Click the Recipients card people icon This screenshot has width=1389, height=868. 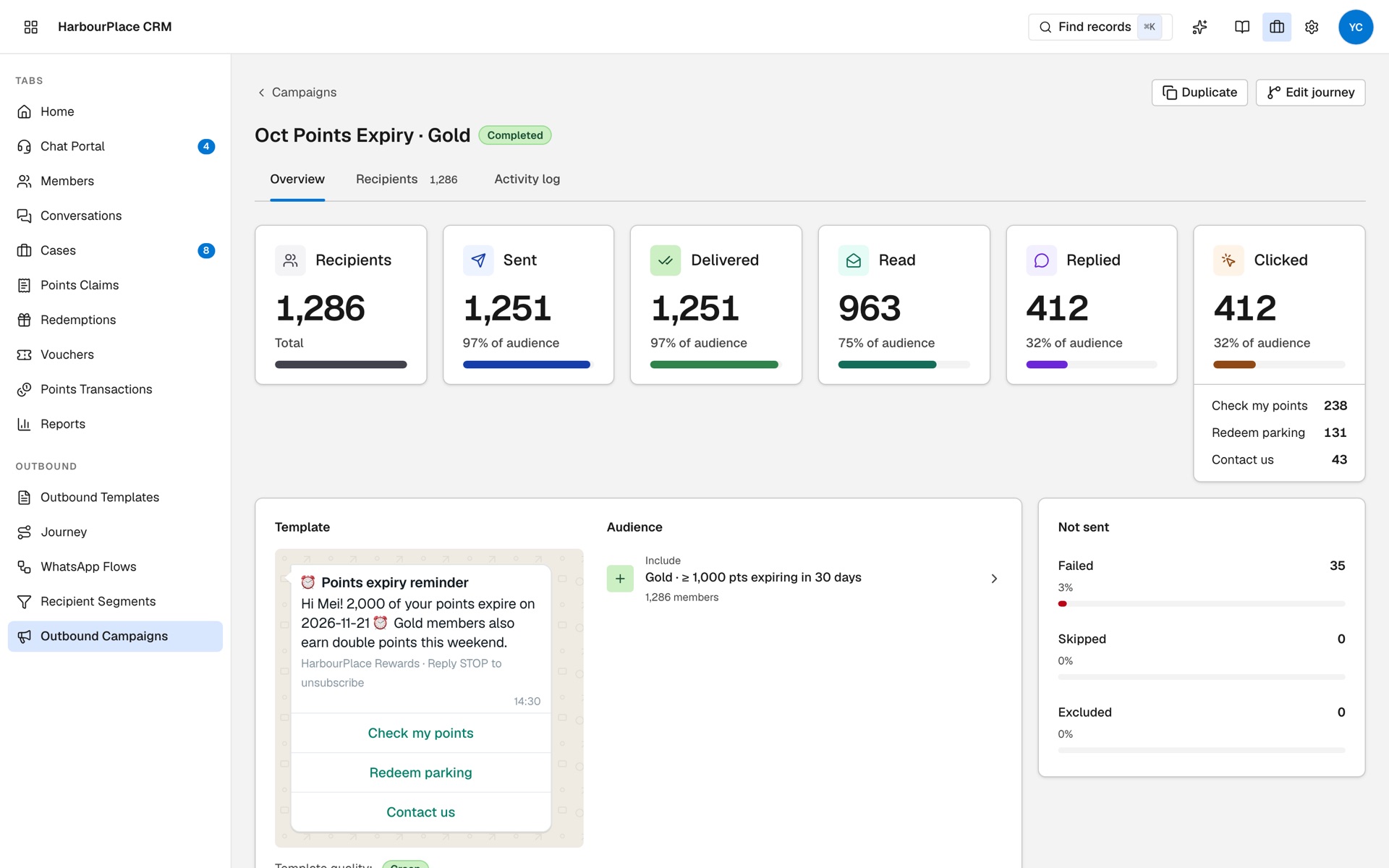(290, 260)
